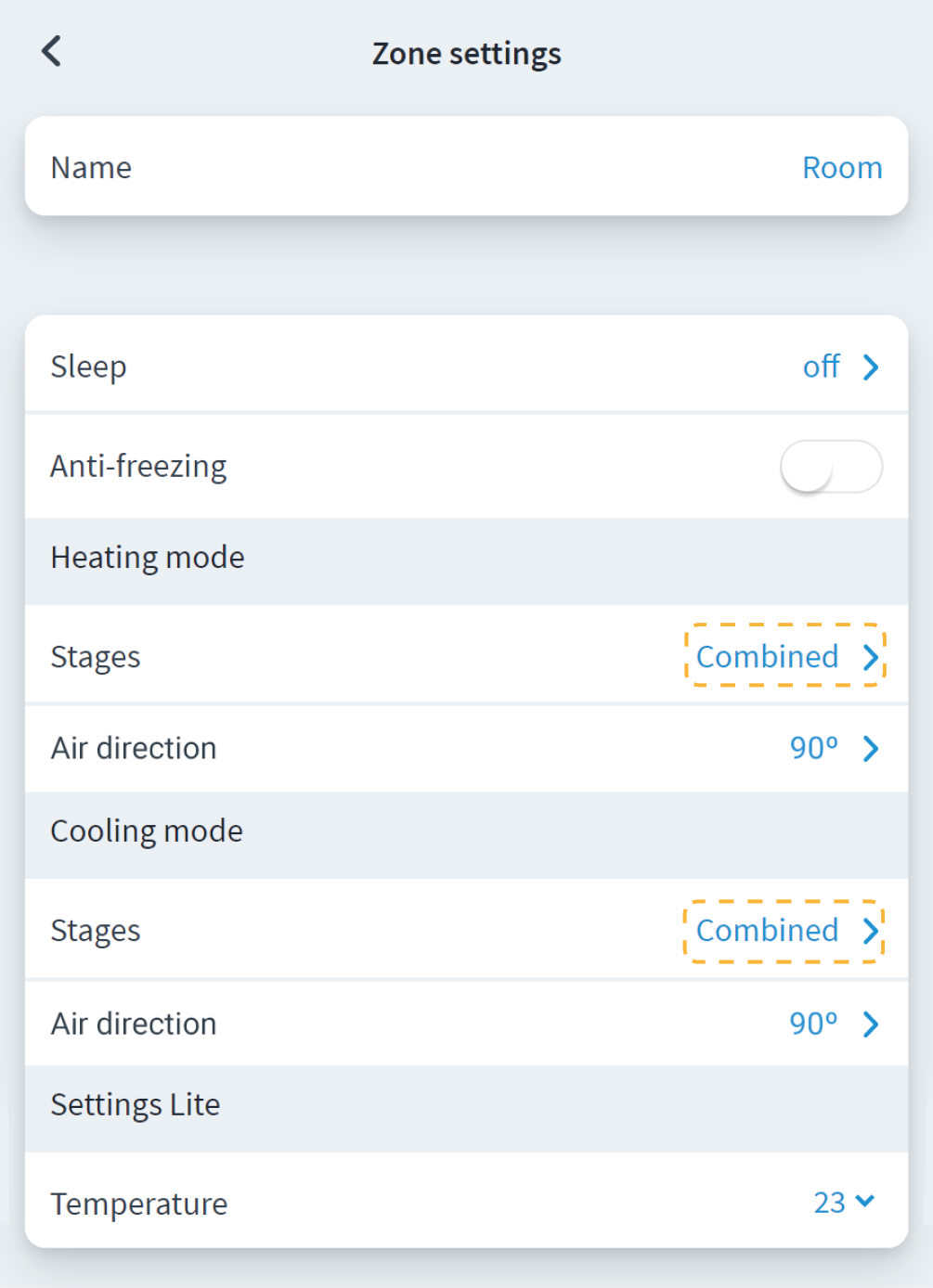Image resolution: width=933 pixels, height=1288 pixels.
Task: Click the chevron beside Cooling mode Combined
Action: pos(871,931)
